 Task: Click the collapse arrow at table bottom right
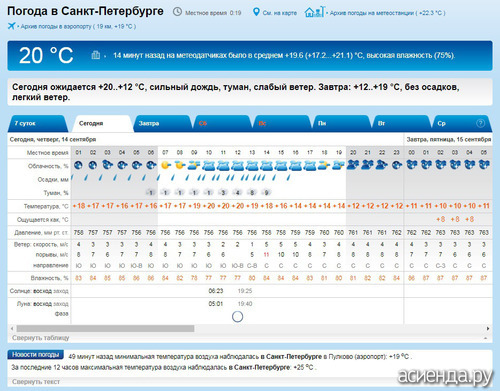coord(486,338)
